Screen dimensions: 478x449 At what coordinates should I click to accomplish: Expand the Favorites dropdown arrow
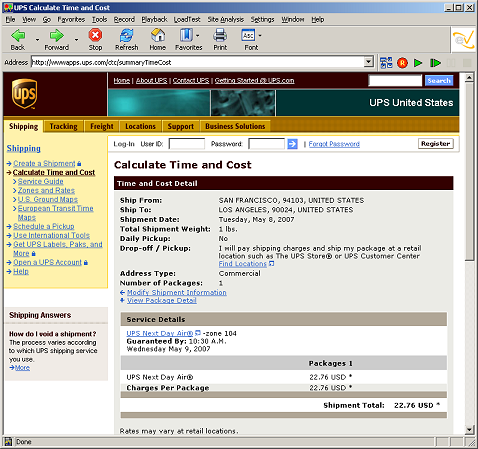tap(198, 35)
